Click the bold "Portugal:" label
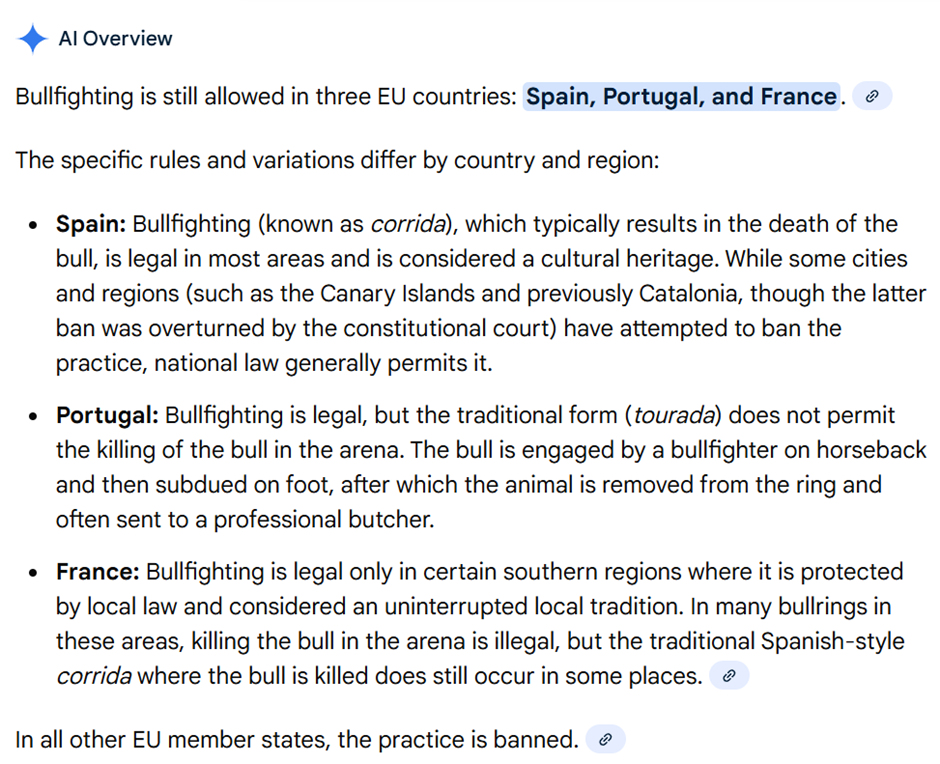This screenshot has width=940, height=764. tap(107, 415)
